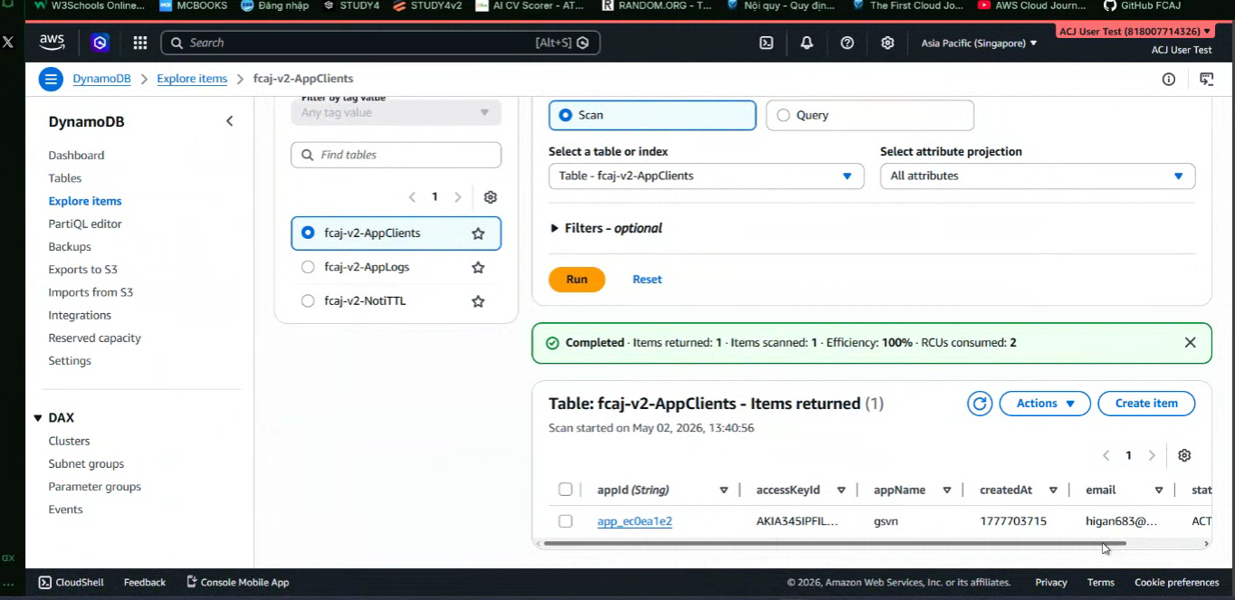Sort by createdAt column arrow
Screen dimensions: 1235x600
point(1053,490)
